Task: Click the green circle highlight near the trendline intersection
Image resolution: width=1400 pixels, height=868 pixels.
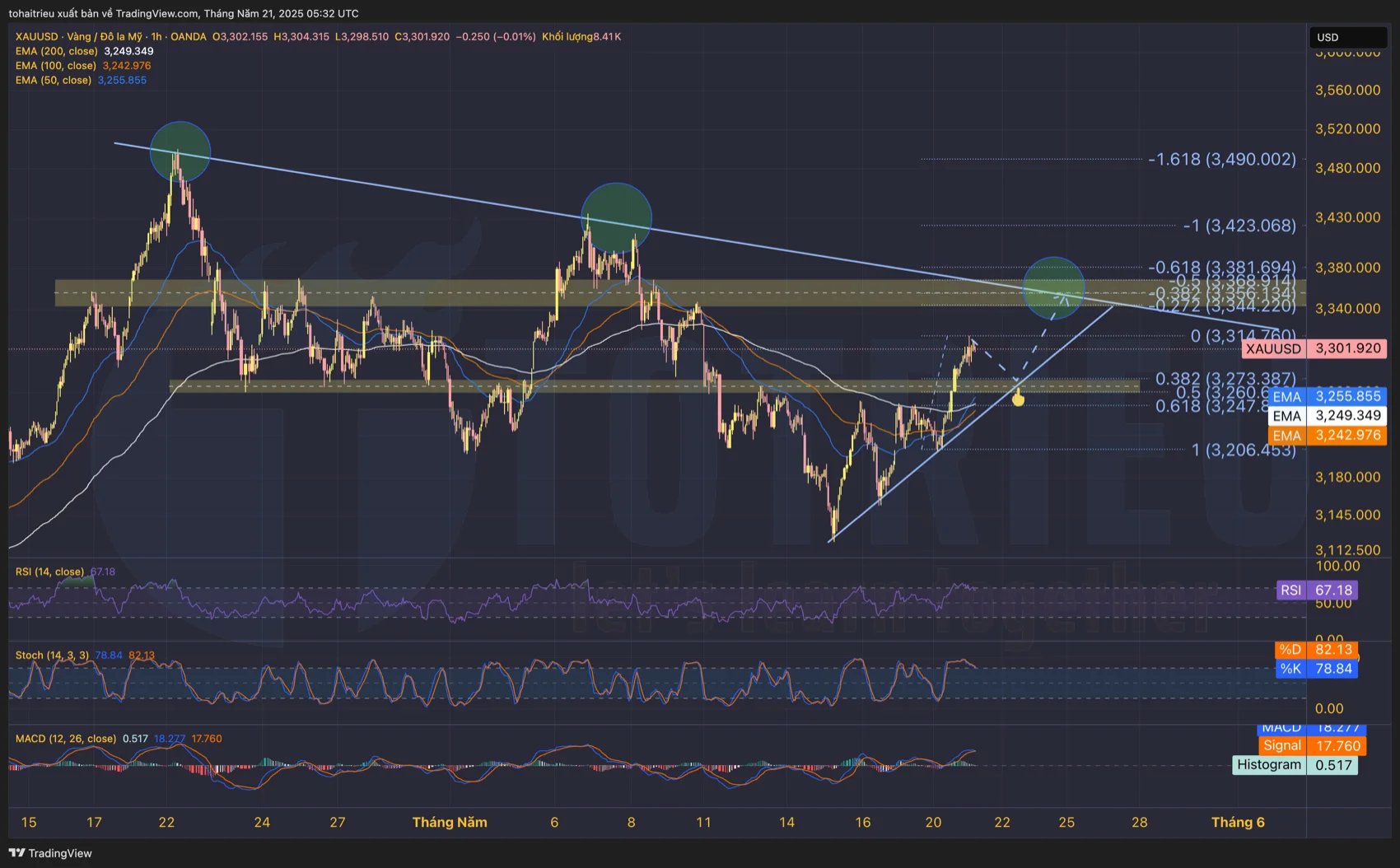Action: 1053,288
